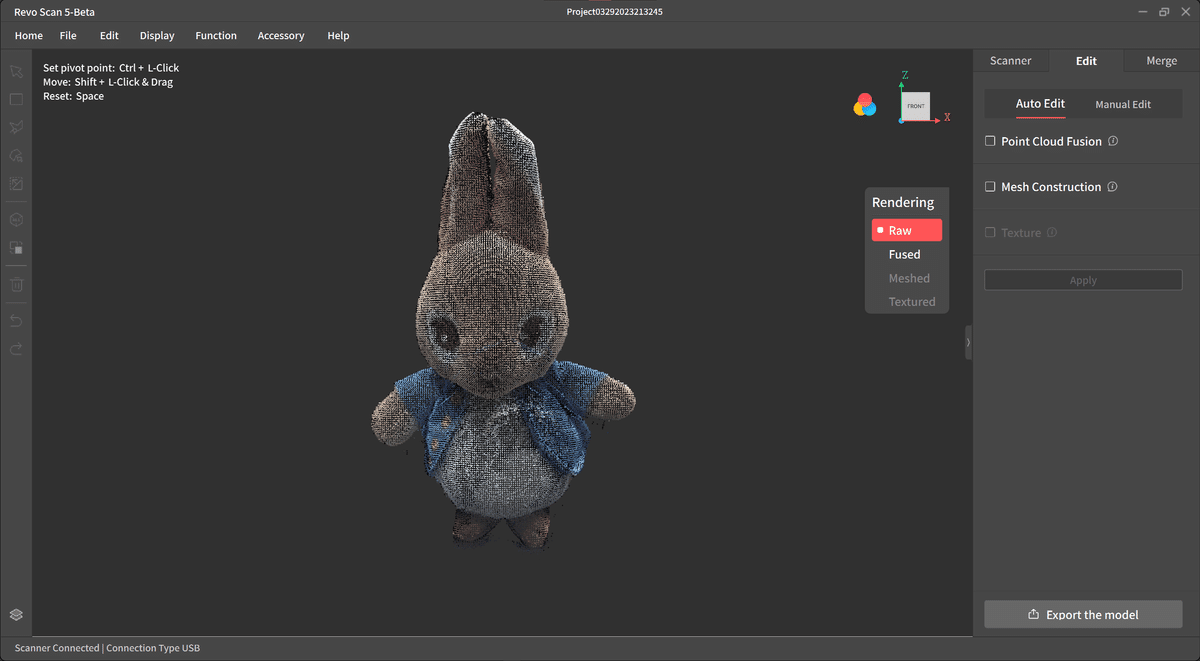Screen dimensions: 1200x661
Task: Close the Revo Scan window
Action: [1184, 12]
